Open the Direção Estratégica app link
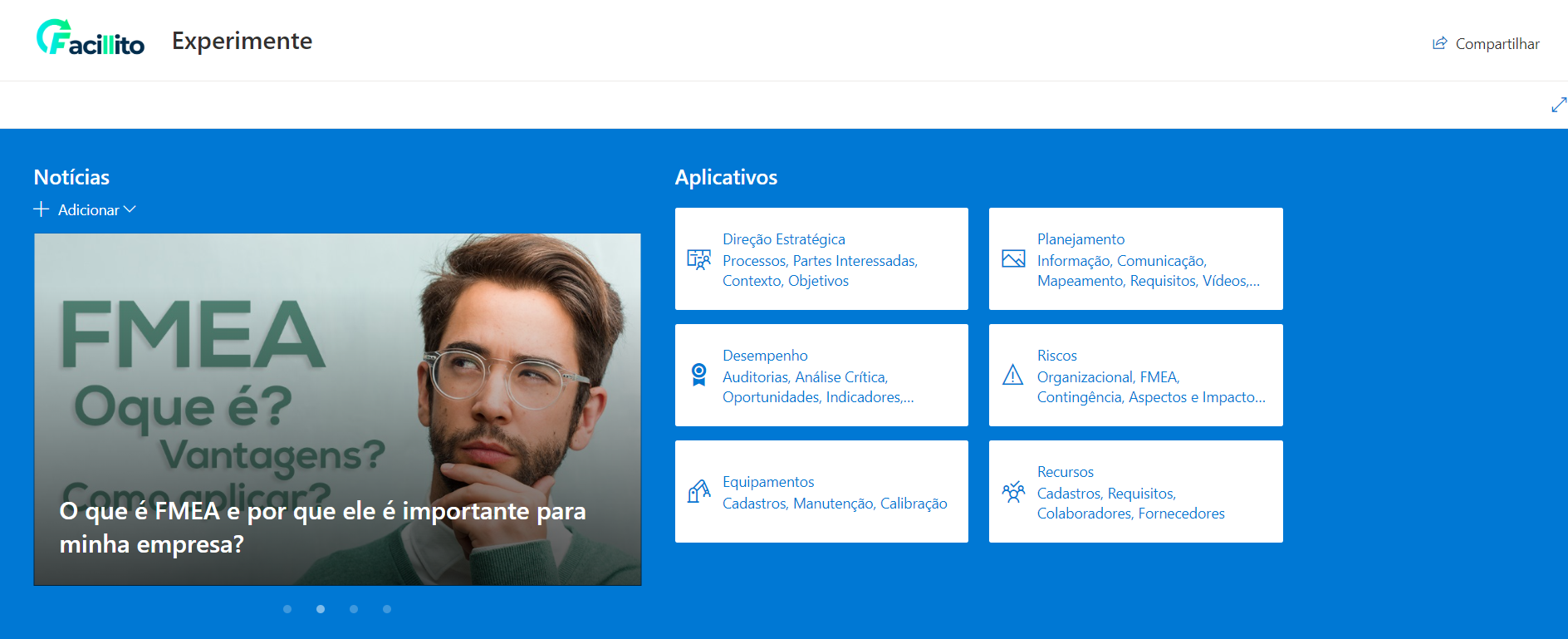Viewport: 1568px width, 639px height. click(784, 239)
